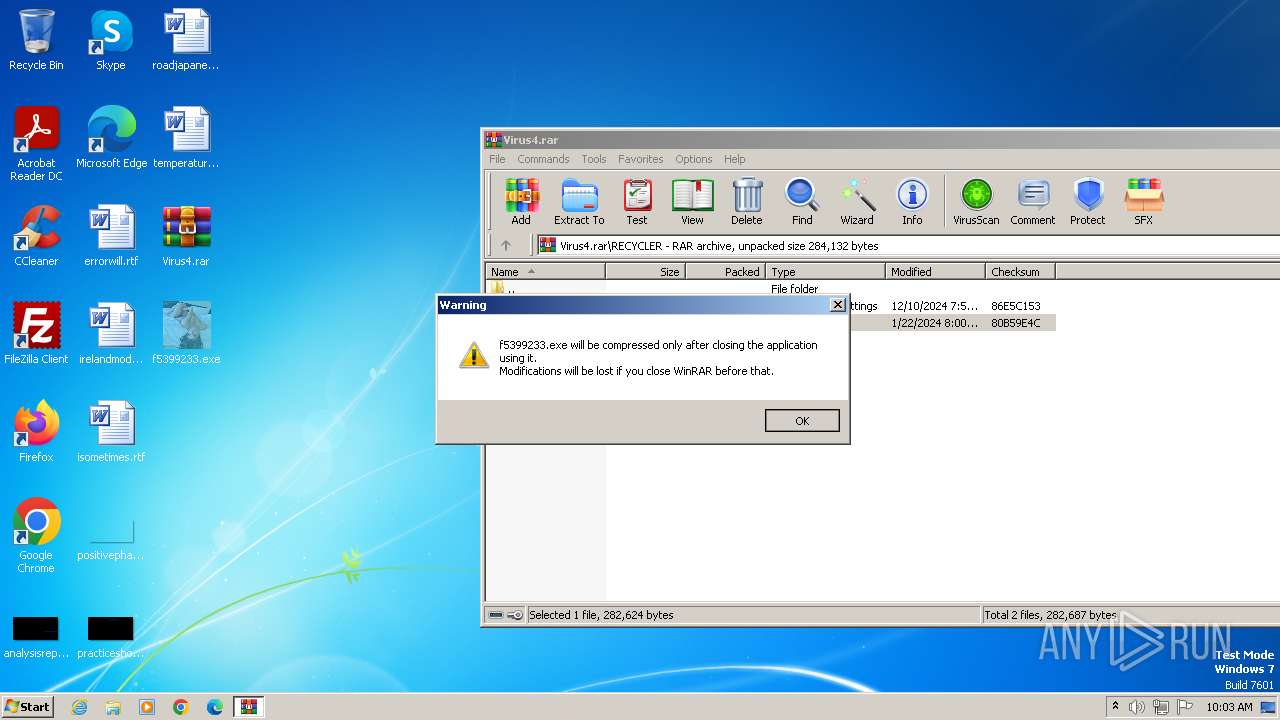
Task: Open the Wizard tool
Action: [x=857, y=202]
